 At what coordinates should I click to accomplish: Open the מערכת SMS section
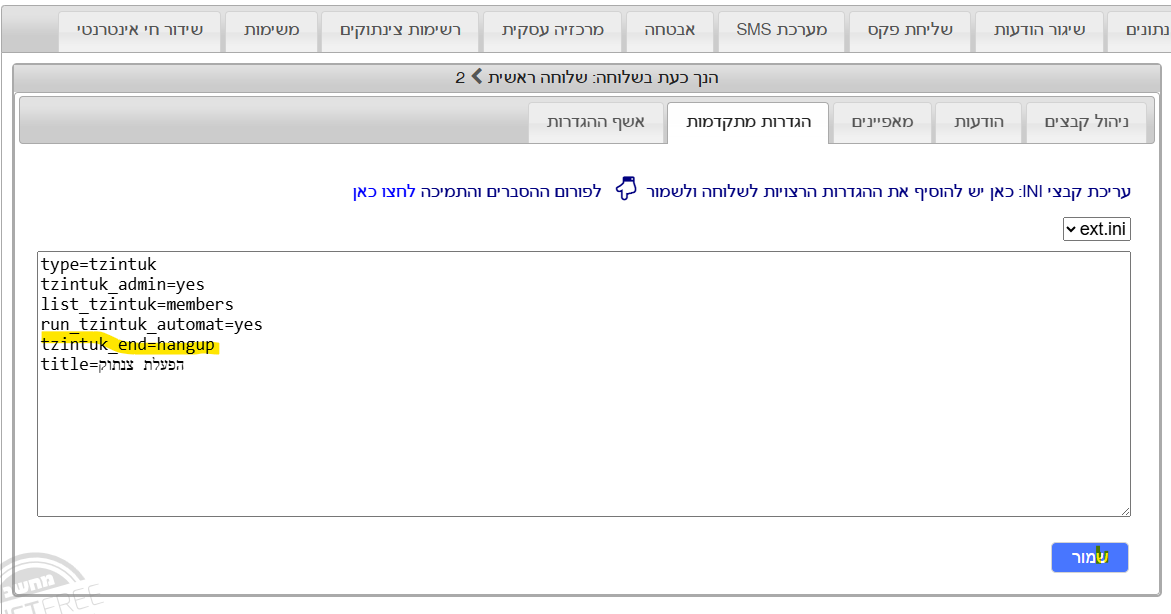click(780, 31)
